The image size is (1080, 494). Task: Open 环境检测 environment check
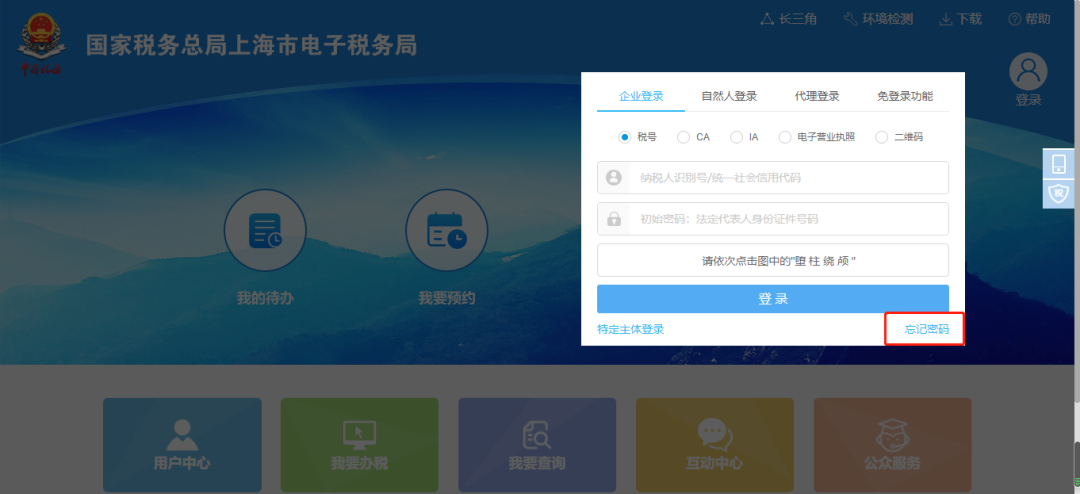click(x=878, y=19)
